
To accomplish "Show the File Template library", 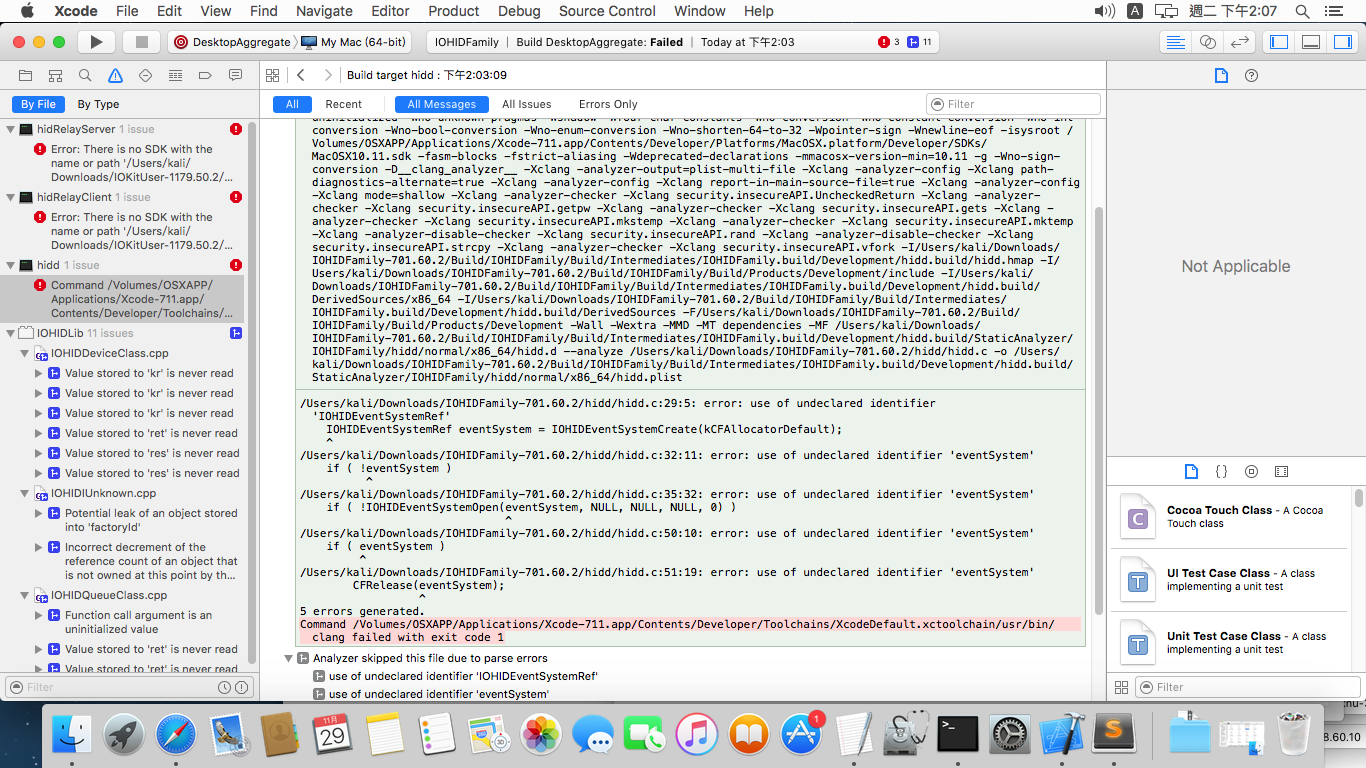I will point(1191,471).
